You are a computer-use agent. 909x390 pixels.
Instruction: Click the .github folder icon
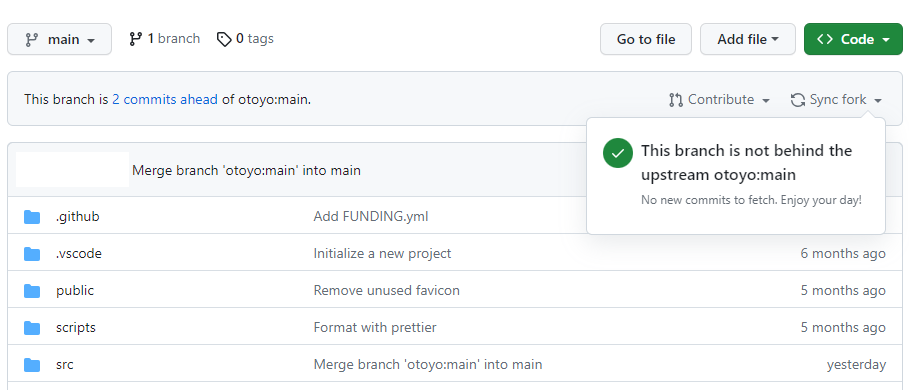point(32,217)
